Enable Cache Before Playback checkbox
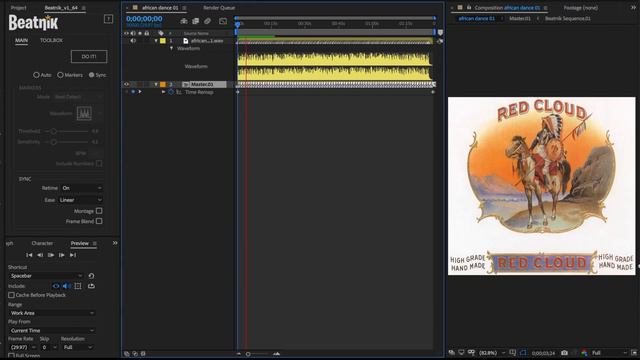The image size is (640, 360). 11,295
